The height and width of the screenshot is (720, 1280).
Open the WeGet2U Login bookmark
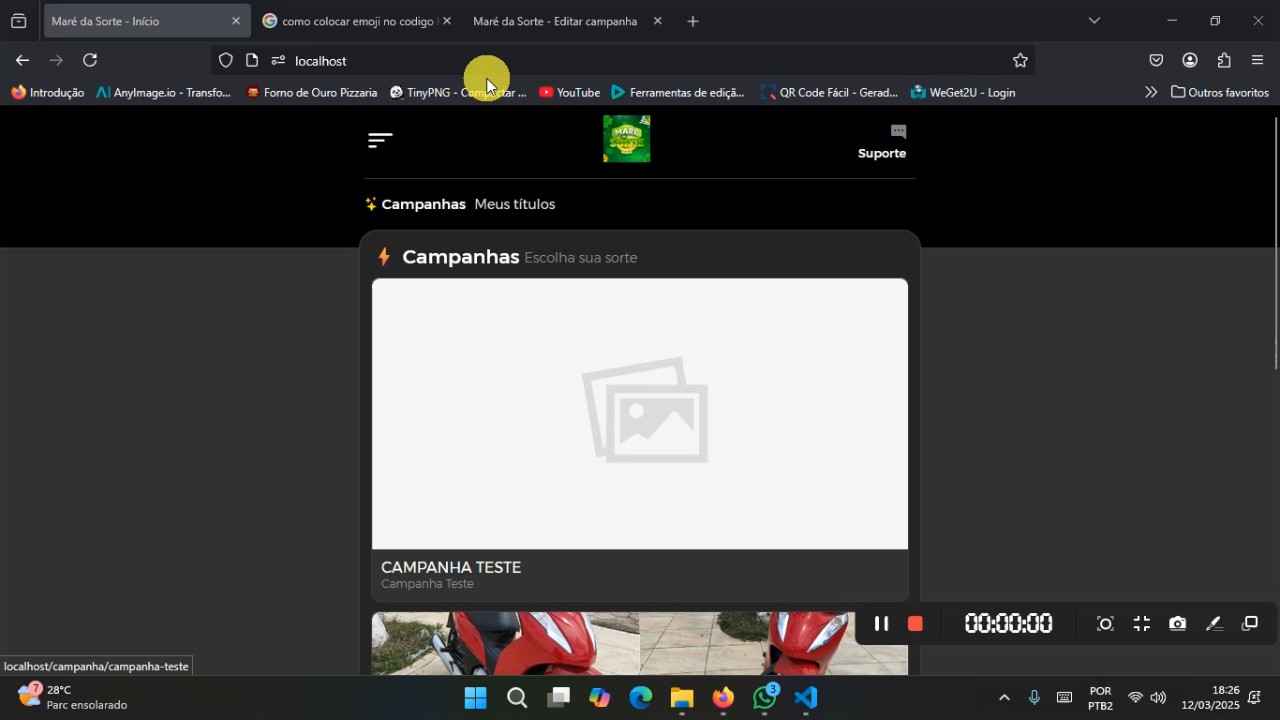coord(963,92)
